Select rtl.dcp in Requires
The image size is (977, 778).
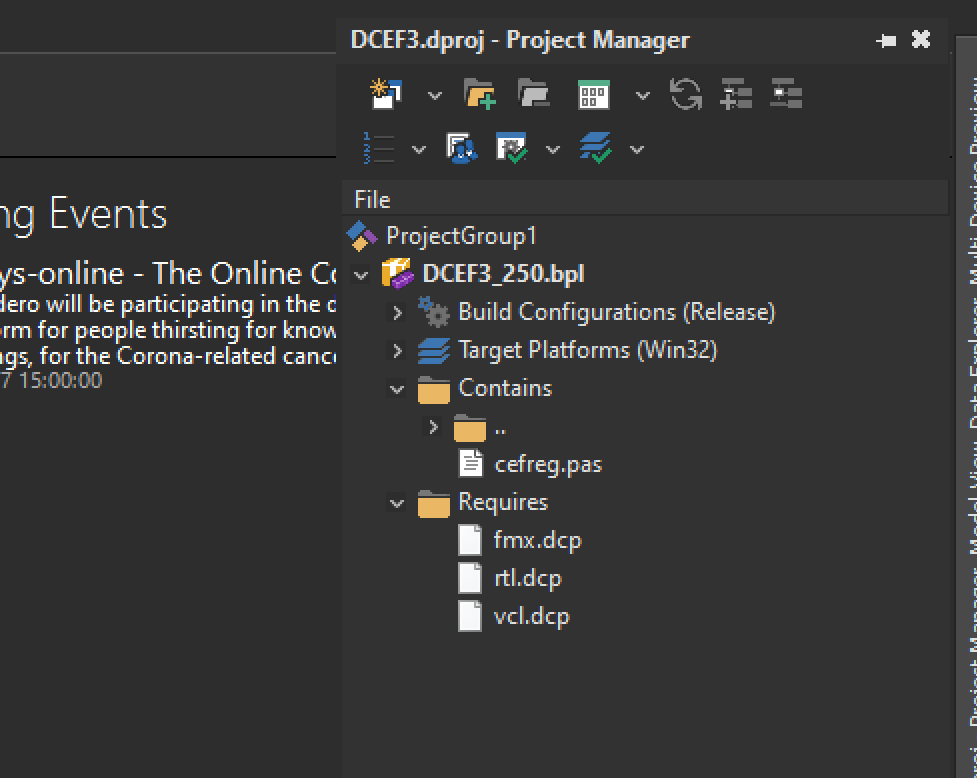click(x=528, y=578)
